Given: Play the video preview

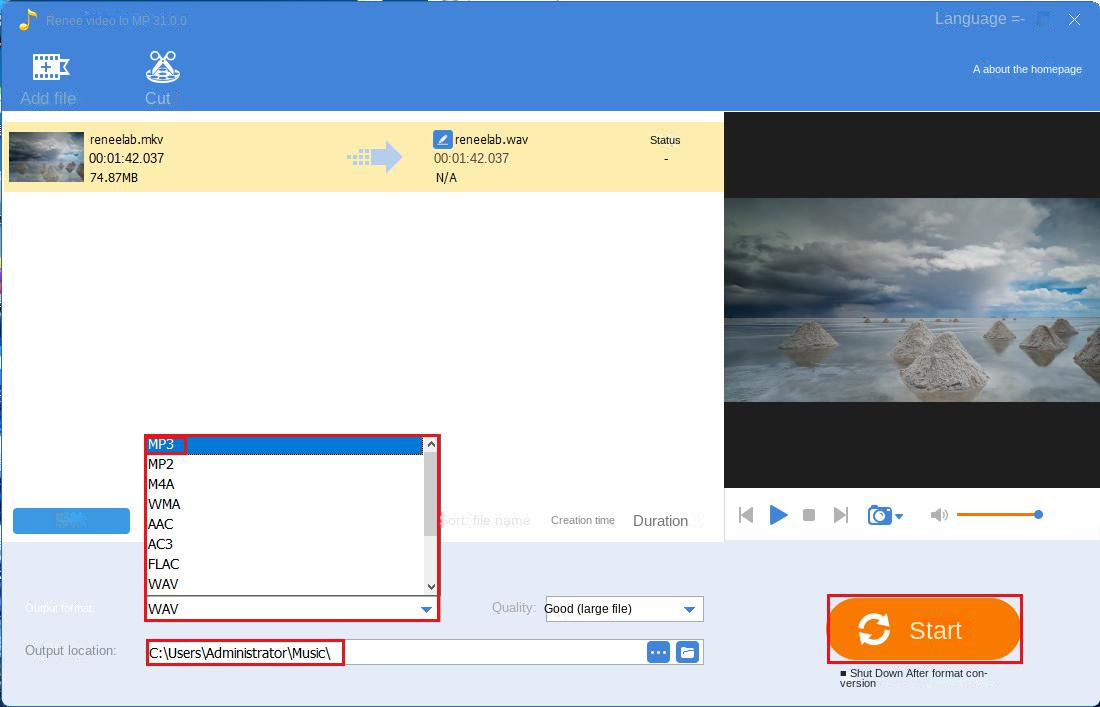Looking at the screenshot, I should click(778, 515).
